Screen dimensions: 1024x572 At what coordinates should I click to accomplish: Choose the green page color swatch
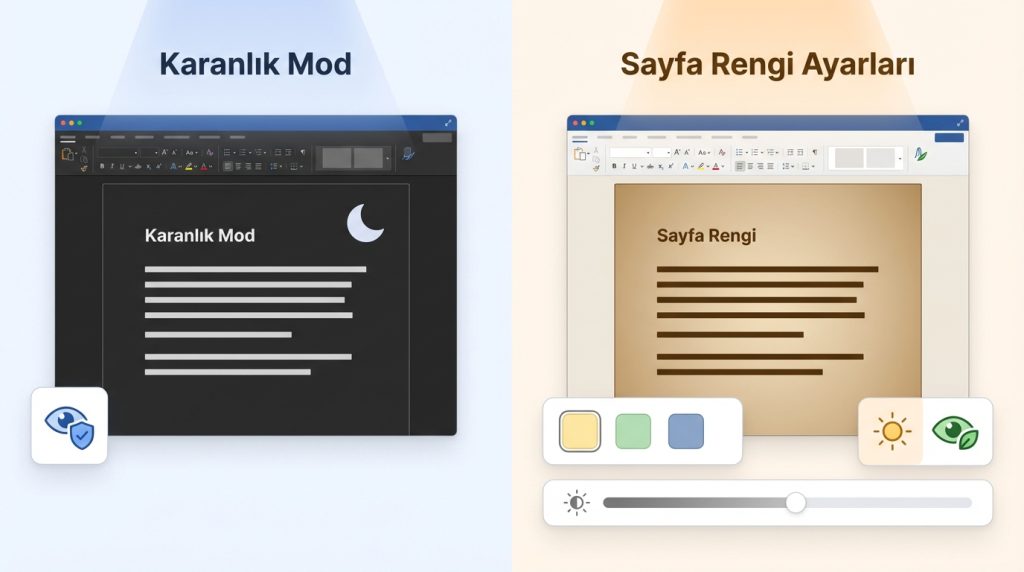click(x=633, y=431)
